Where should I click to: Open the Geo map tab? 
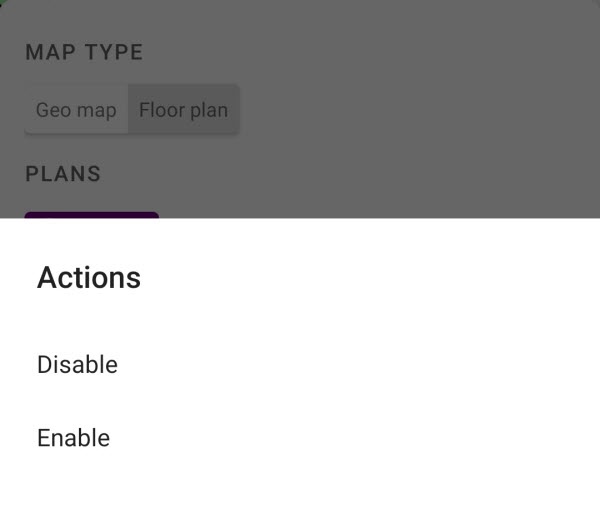coord(76,110)
